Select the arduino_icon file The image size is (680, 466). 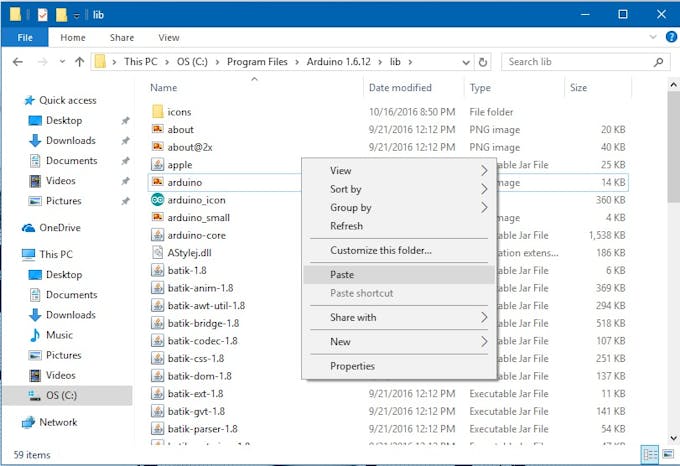click(x=196, y=200)
